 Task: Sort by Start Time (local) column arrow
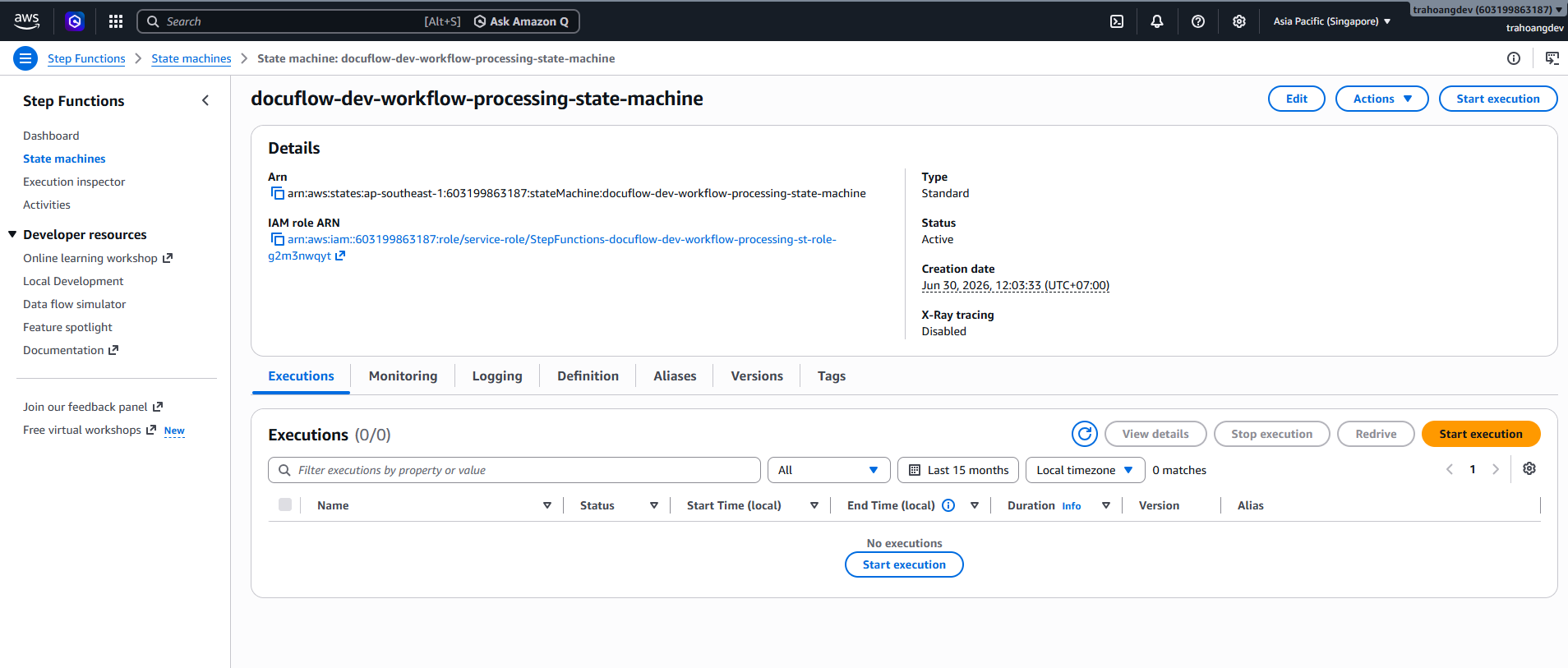(x=814, y=505)
